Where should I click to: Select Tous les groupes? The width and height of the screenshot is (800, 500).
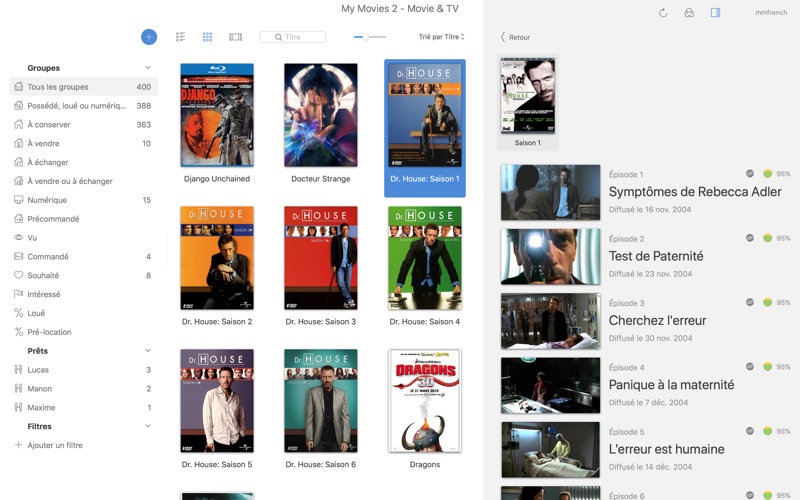[x=83, y=87]
